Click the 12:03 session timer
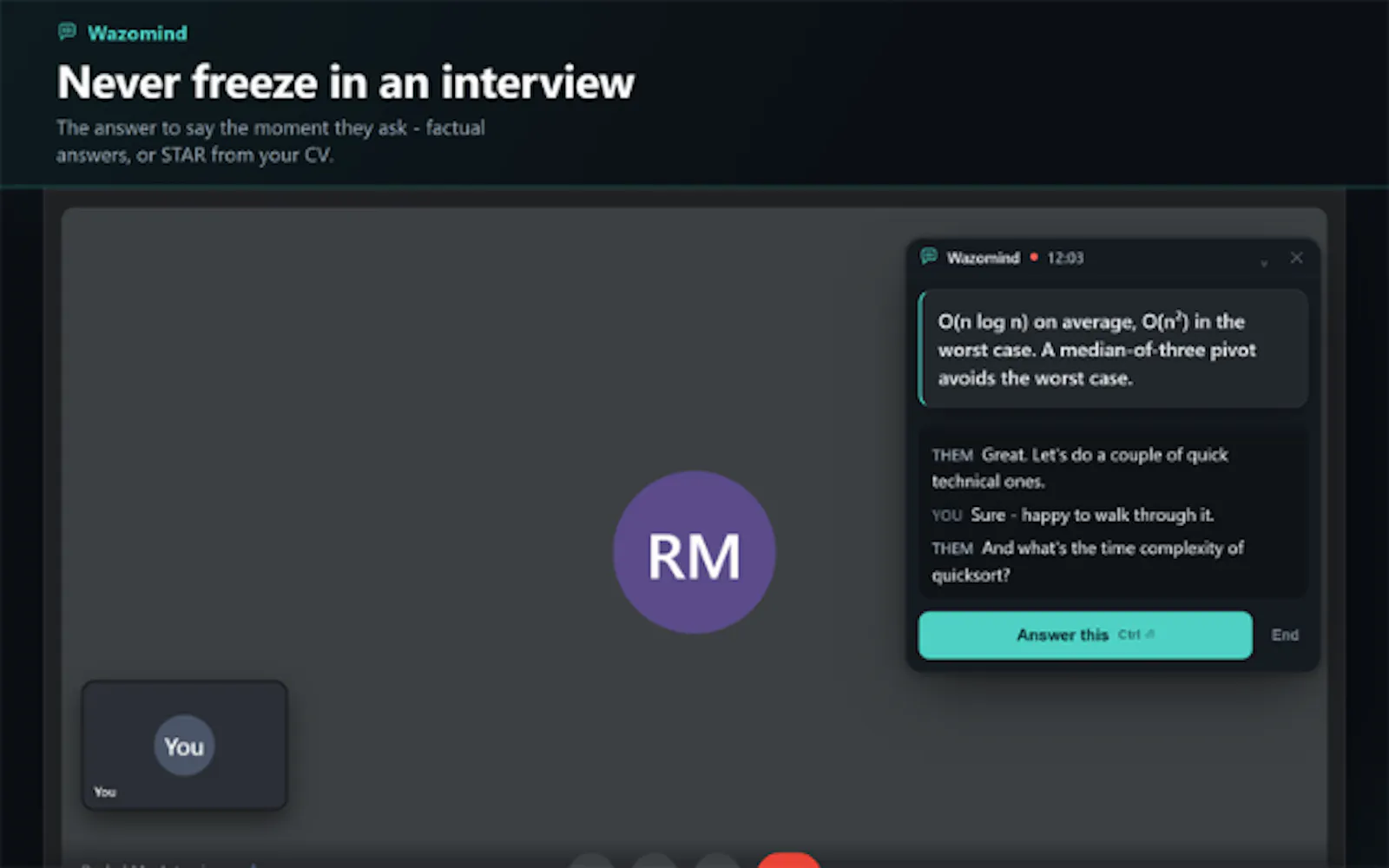1389x868 pixels. pos(1065,258)
